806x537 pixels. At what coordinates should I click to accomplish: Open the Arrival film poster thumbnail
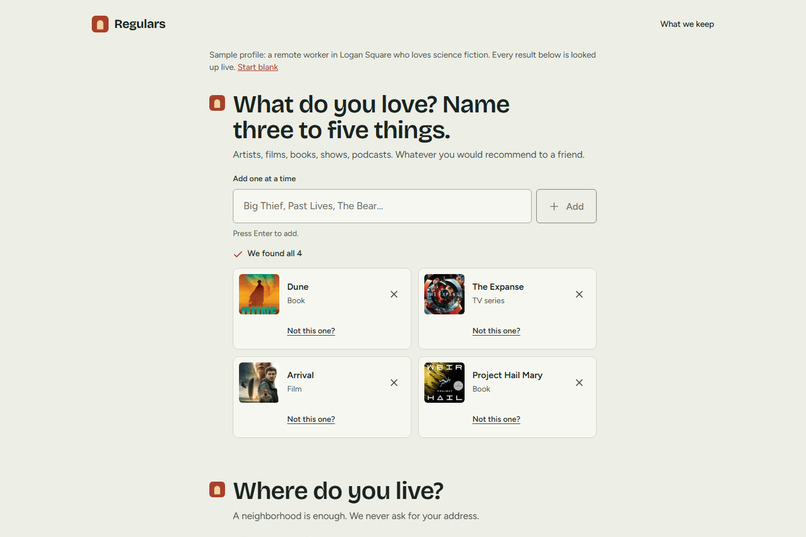259,382
